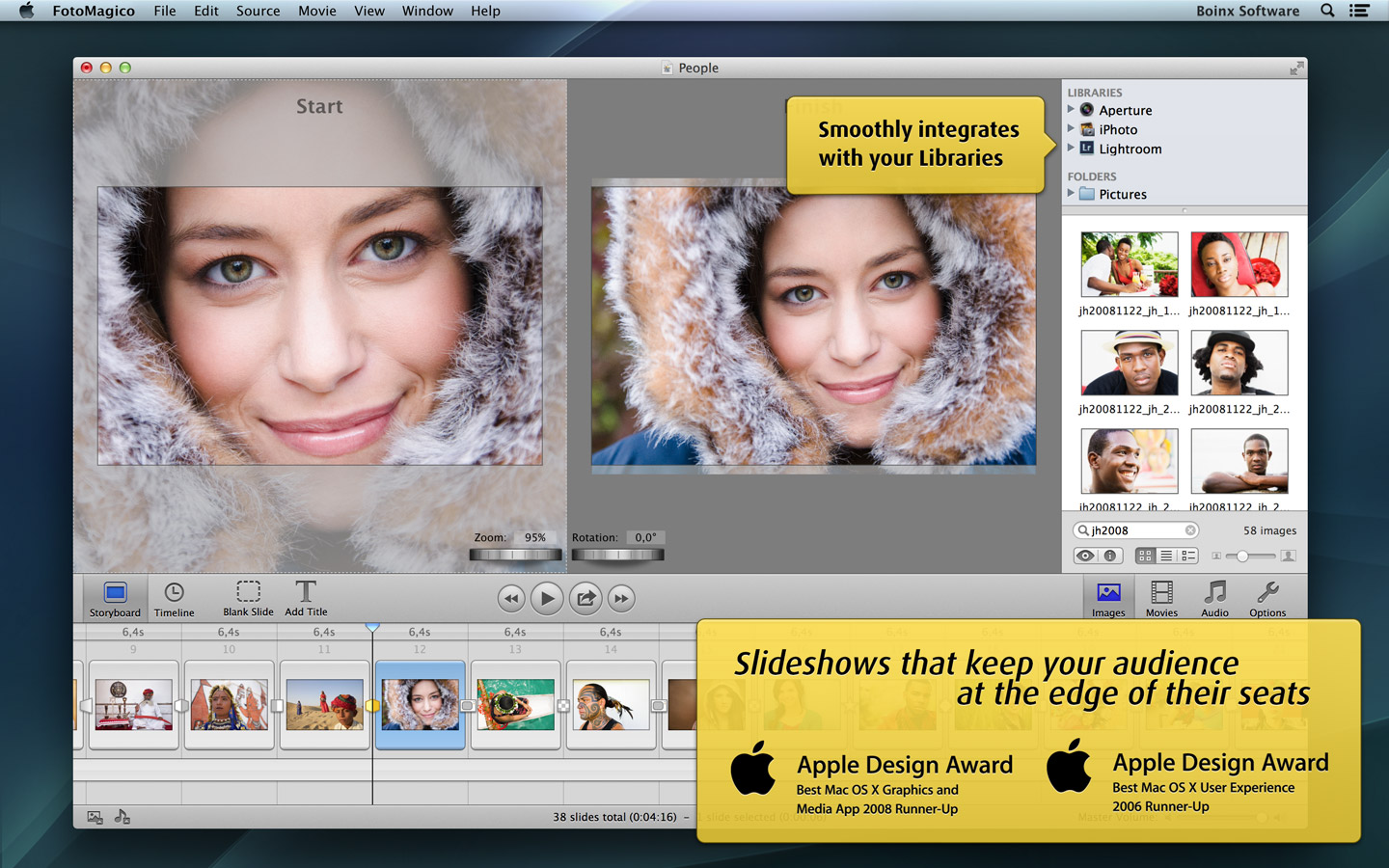This screenshot has height=868, width=1389.
Task: Select slide 13 in the storyboard
Action: tap(515, 704)
